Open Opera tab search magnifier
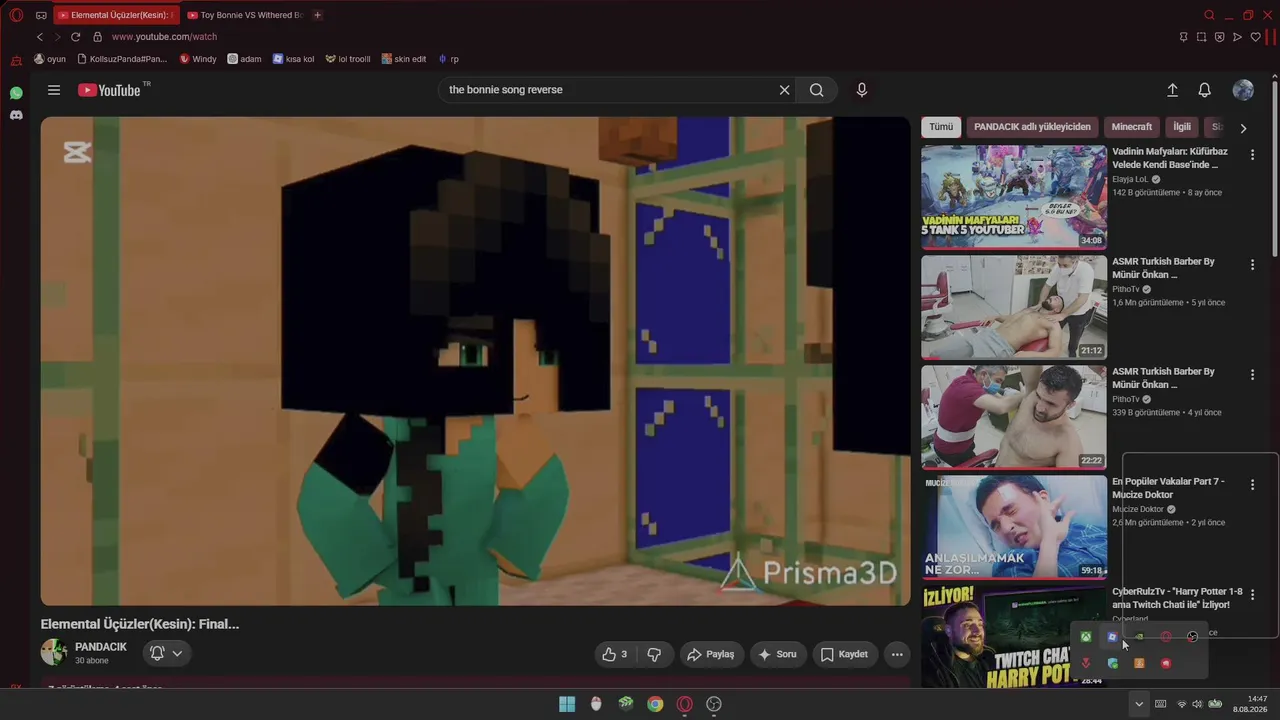Viewport: 1280px width, 720px height. [1209, 15]
